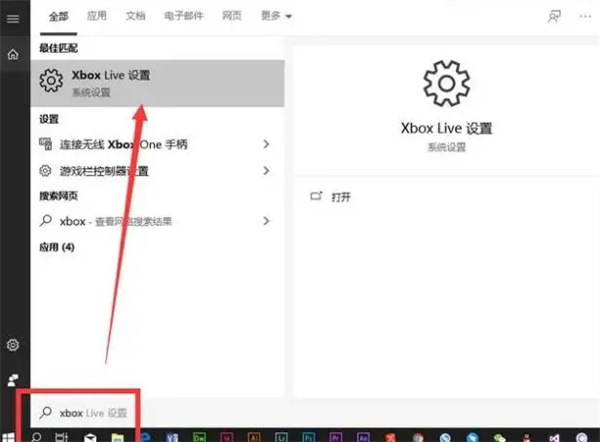Launch Premiere Pro from the taskbar
600x442 pixels.
tap(336, 437)
